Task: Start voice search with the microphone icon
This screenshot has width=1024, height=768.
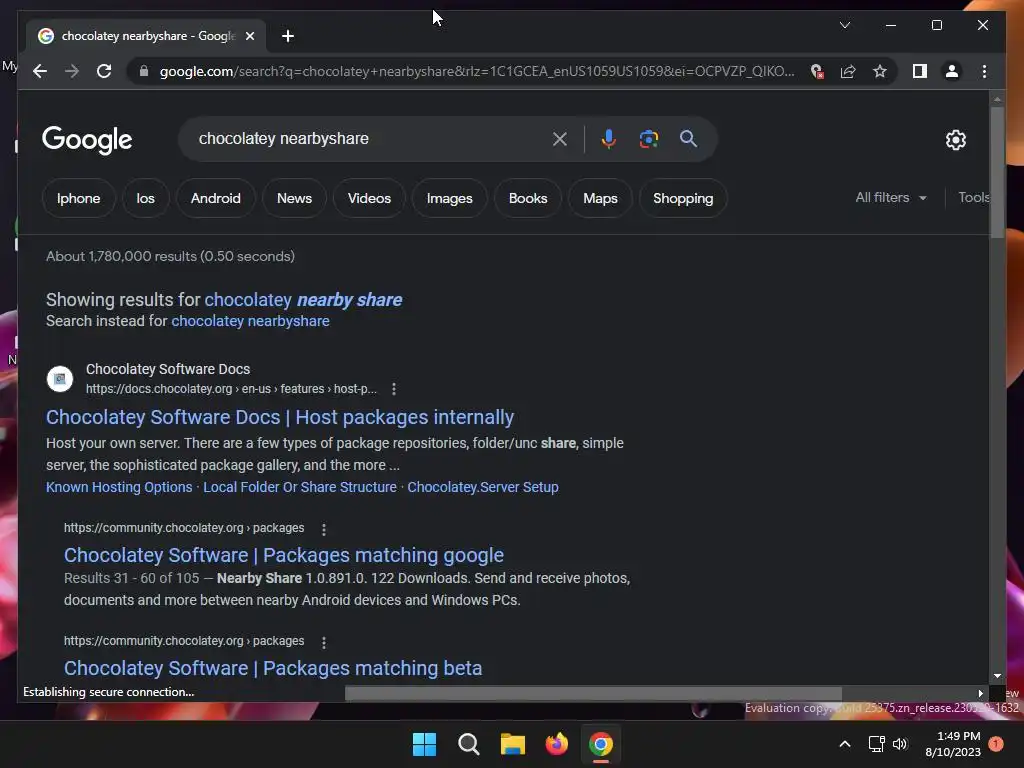Action: tap(609, 139)
